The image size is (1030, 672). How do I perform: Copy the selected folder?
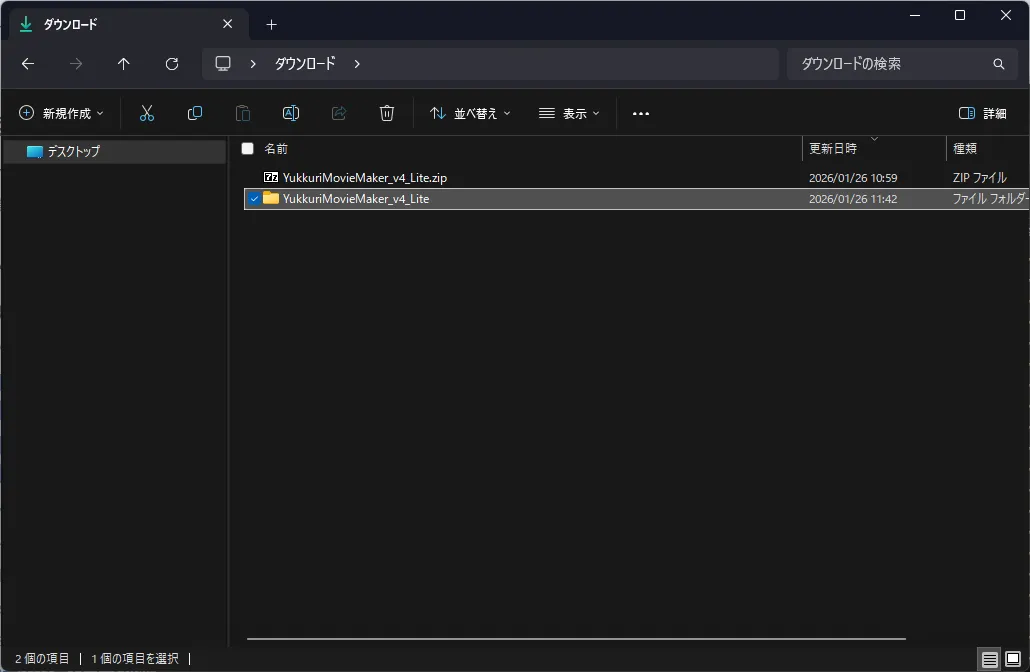(x=194, y=113)
